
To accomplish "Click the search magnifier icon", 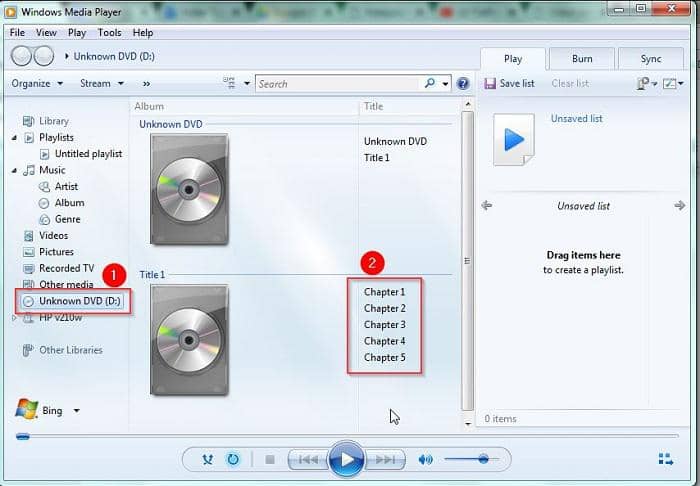I will (430, 84).
